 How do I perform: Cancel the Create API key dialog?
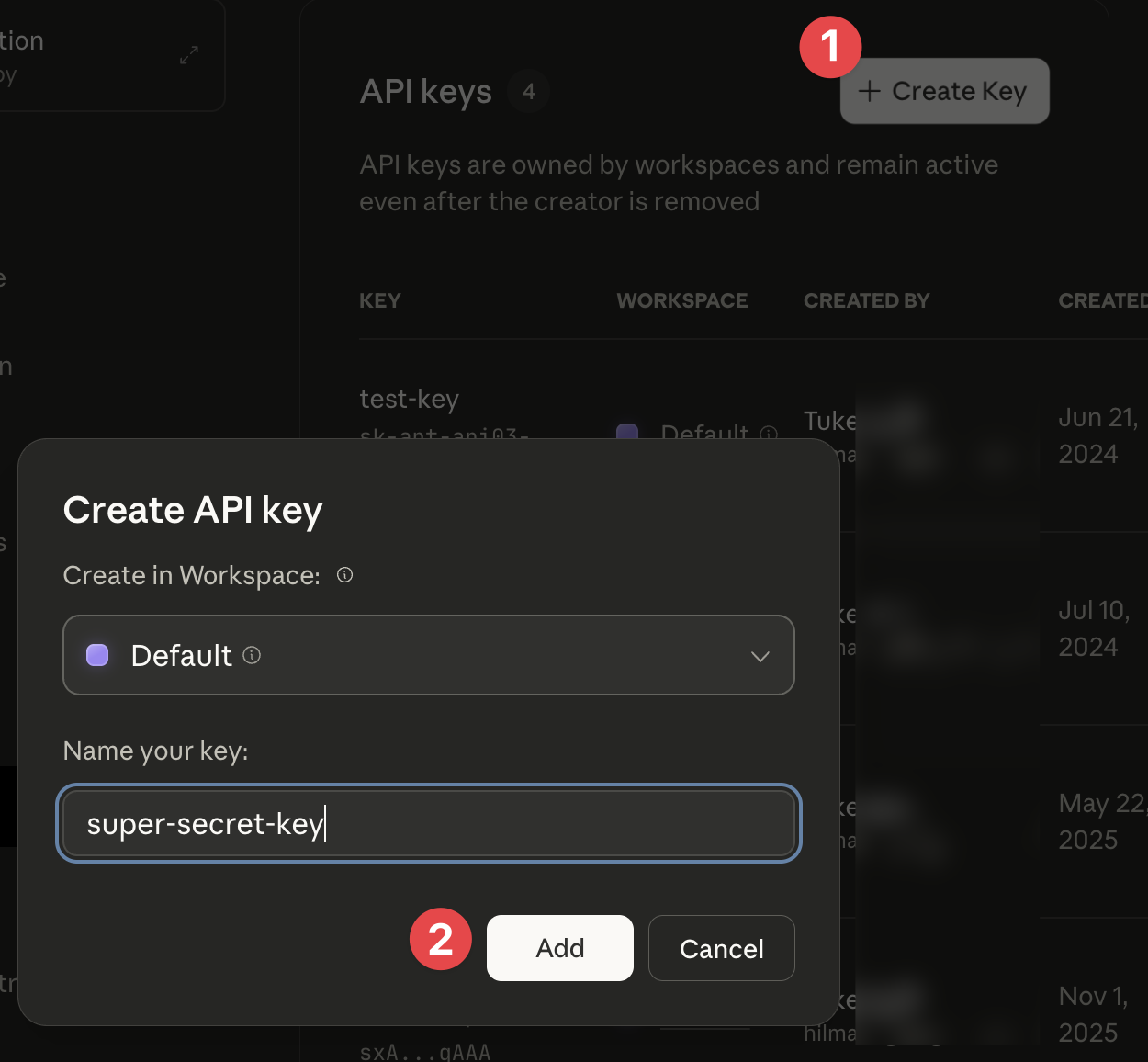[722, 948]
